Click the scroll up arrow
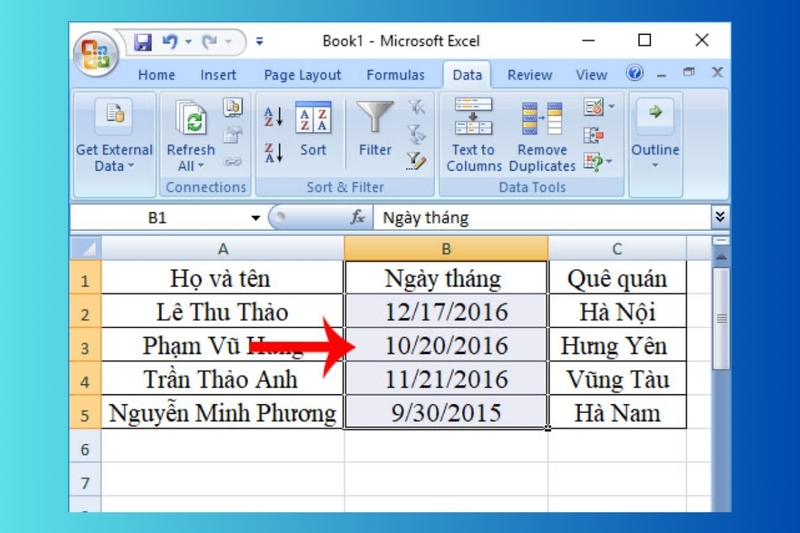This screenshot has height=533, width=800. click(721, 257)
